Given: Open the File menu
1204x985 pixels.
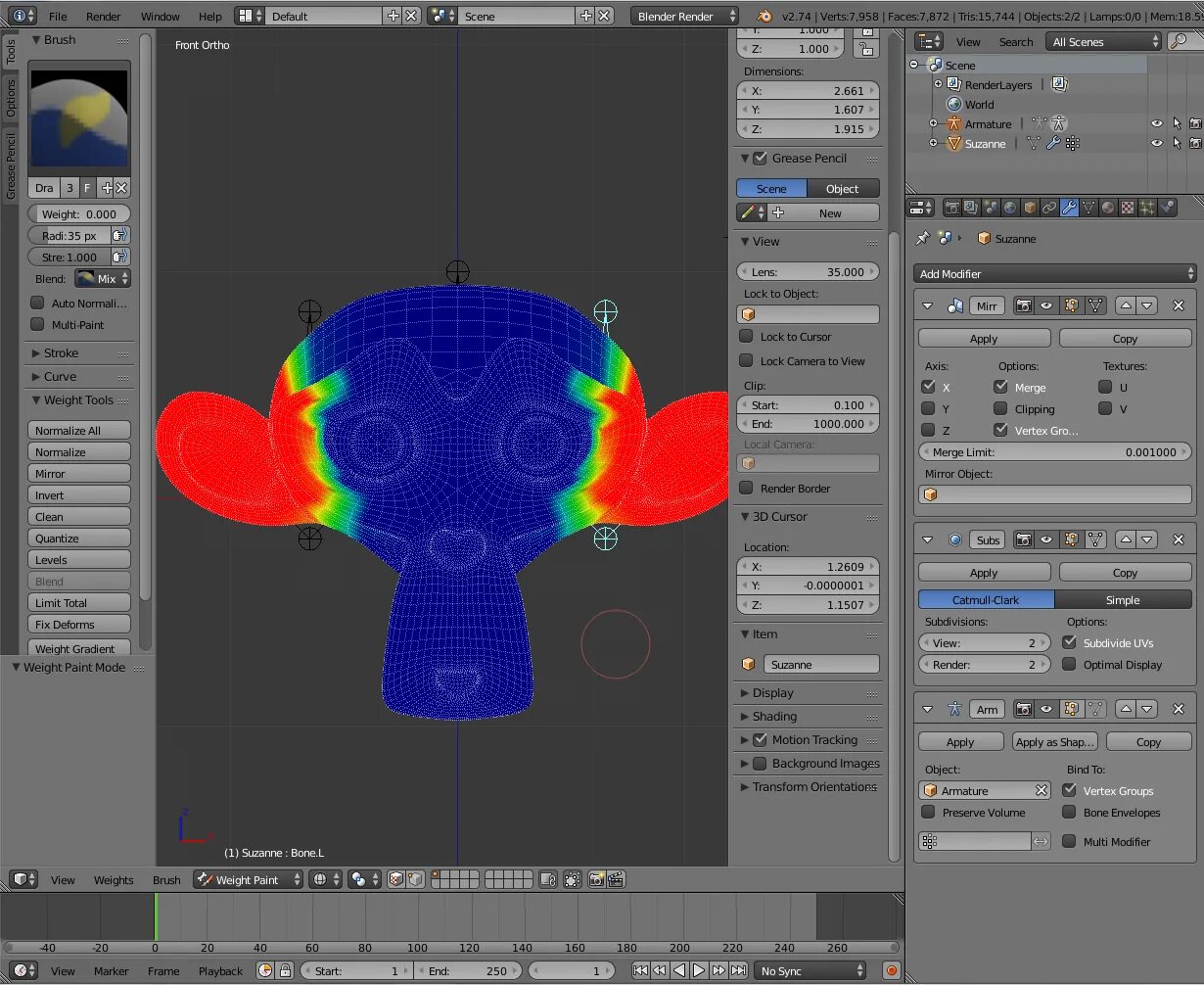Looking at the screenshot, I should click(58, 16).
